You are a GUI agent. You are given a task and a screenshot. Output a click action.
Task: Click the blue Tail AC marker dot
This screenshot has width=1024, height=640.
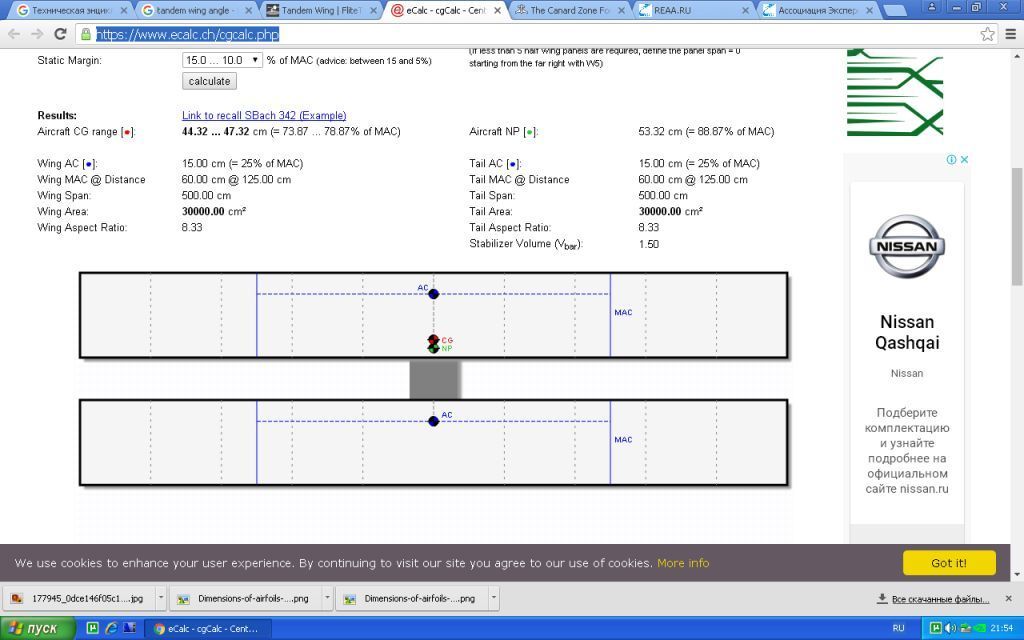pos(433,421)
